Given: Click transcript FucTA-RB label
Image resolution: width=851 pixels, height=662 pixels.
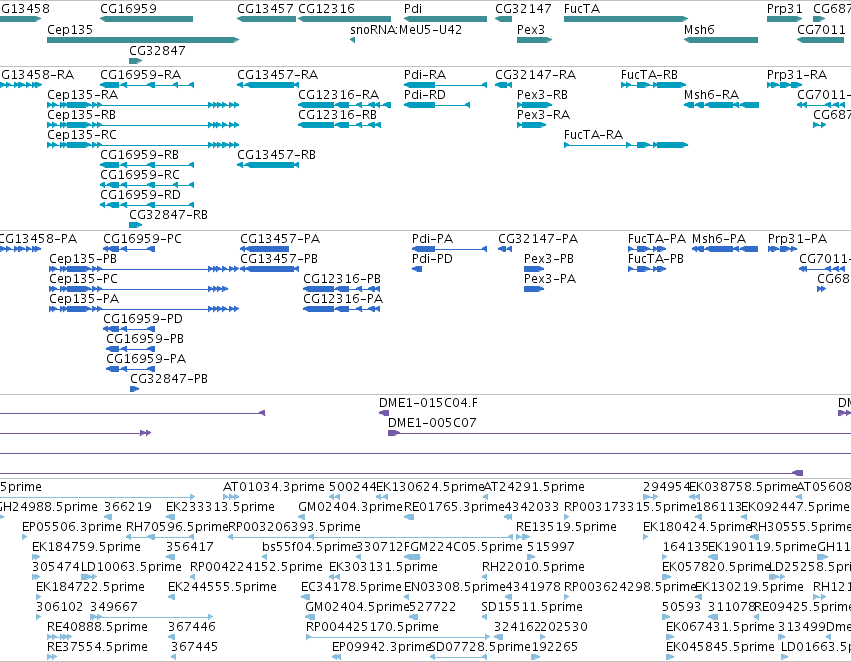Looking at the screenshot, I should click(649, 75).
